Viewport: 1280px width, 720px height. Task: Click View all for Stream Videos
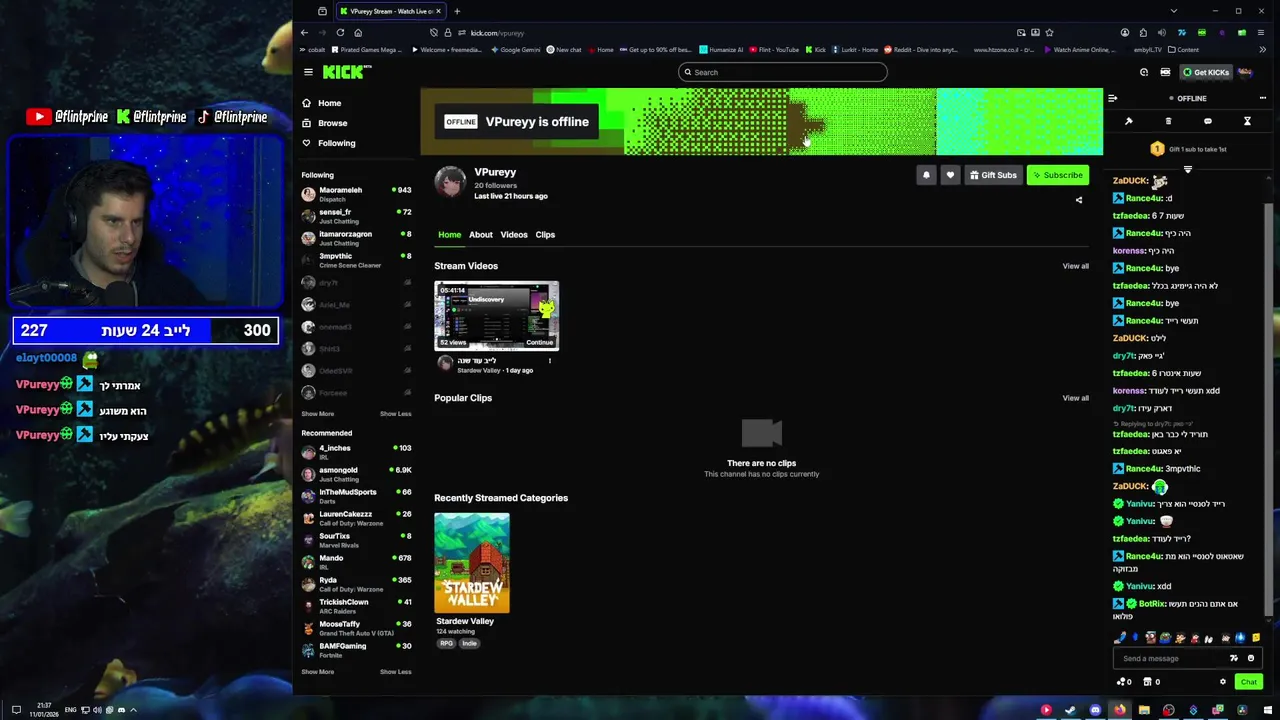click(1075, 266)
